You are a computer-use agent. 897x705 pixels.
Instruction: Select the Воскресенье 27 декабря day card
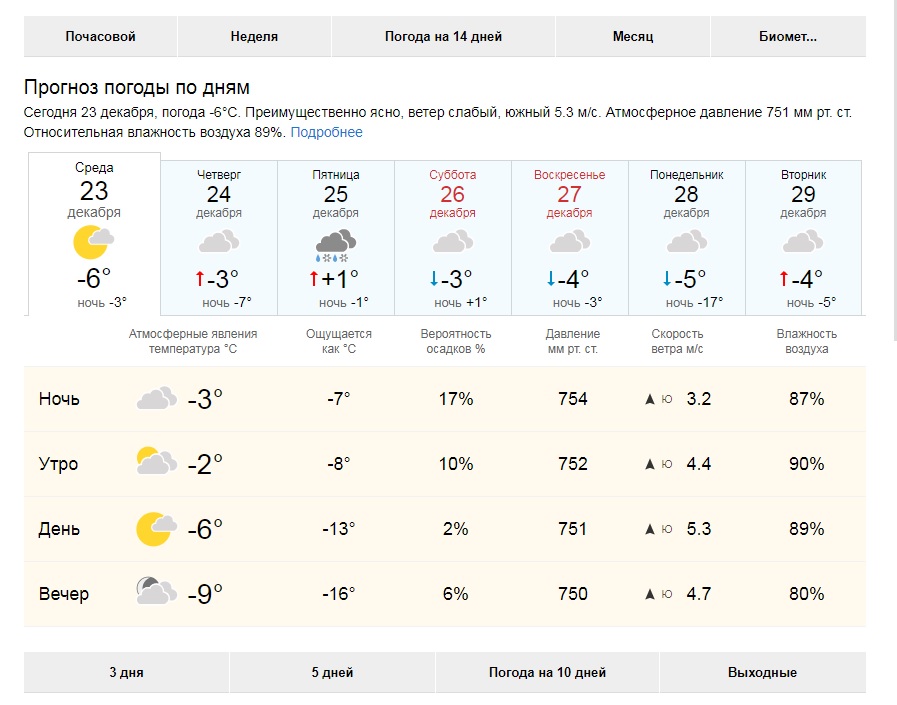(570, 238)
